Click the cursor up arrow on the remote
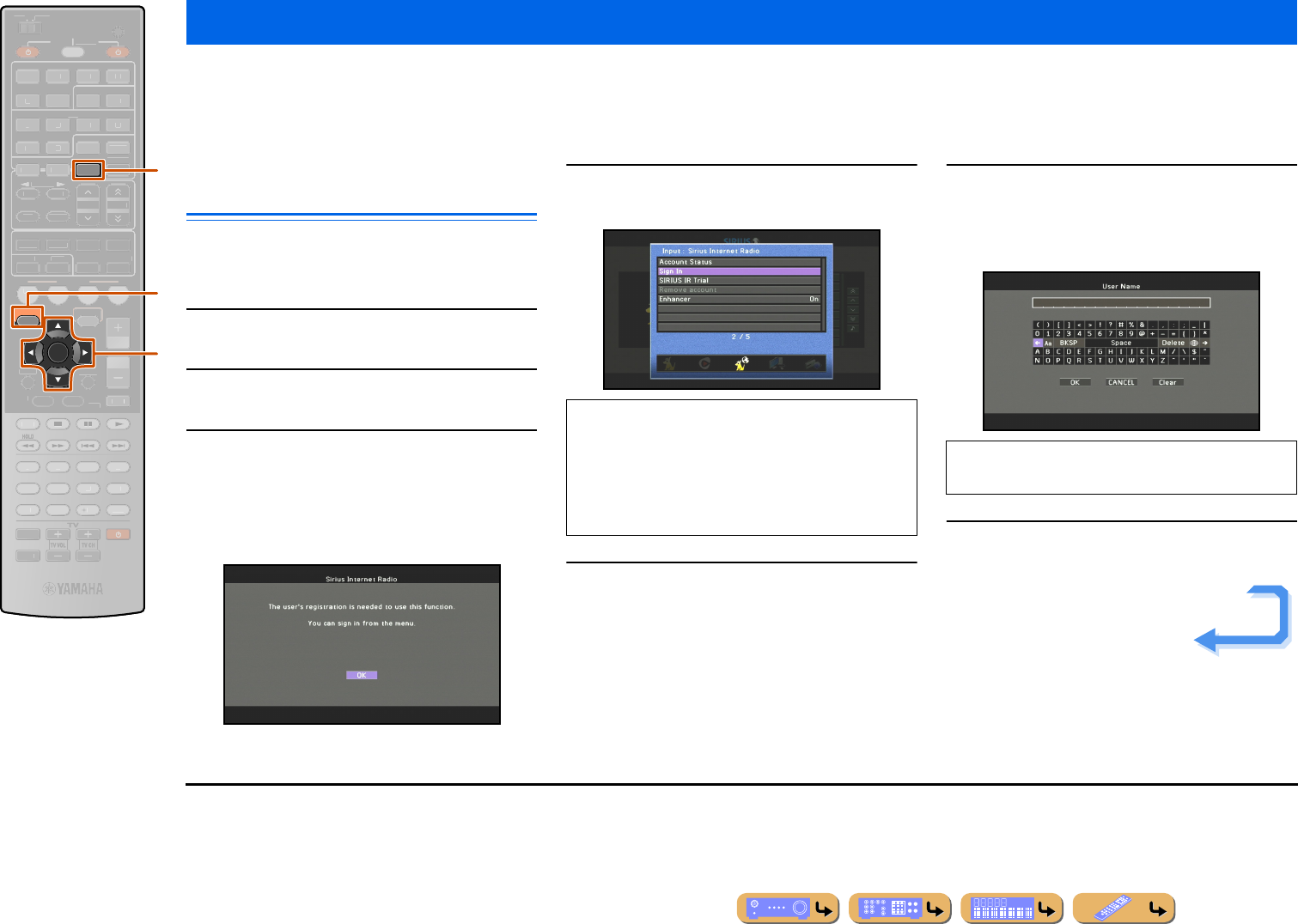 tap(58, 326)
